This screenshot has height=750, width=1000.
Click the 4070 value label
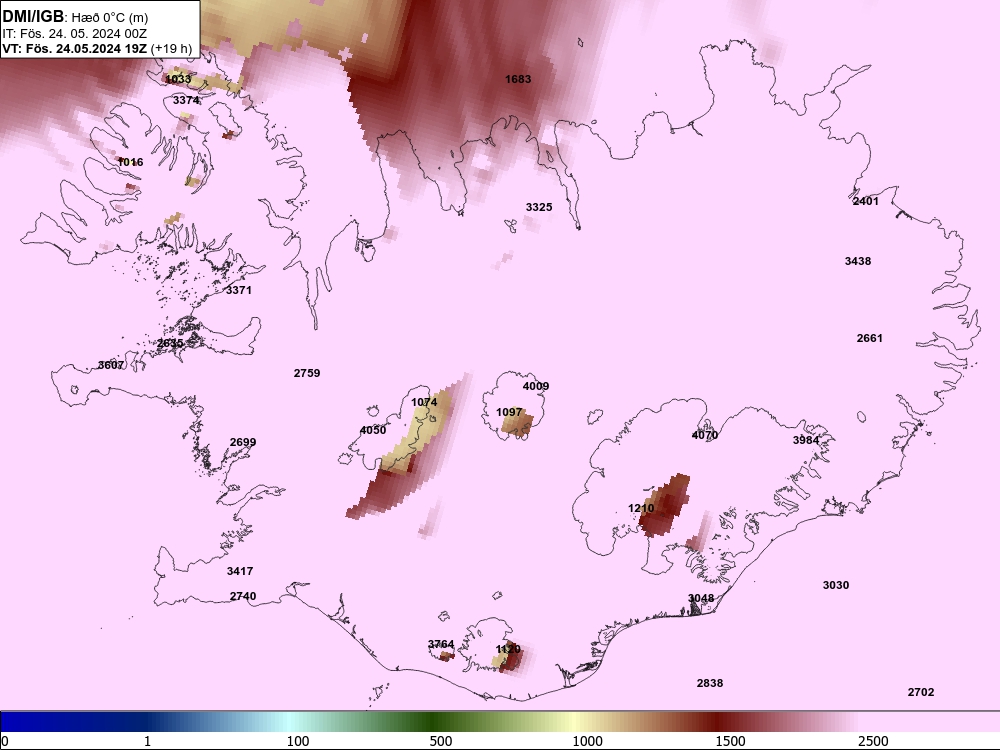[705, 436]
